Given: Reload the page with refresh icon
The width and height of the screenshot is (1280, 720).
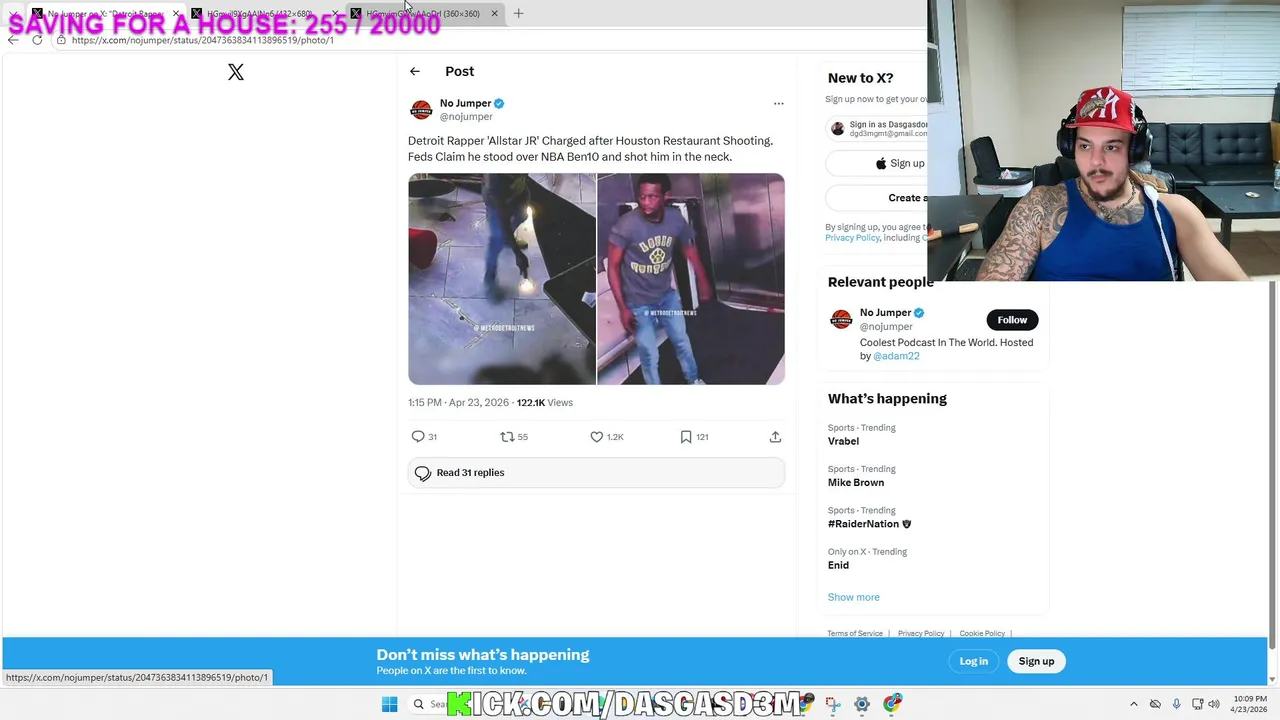Looking at the screenshot, I should (x=37, y=40).
